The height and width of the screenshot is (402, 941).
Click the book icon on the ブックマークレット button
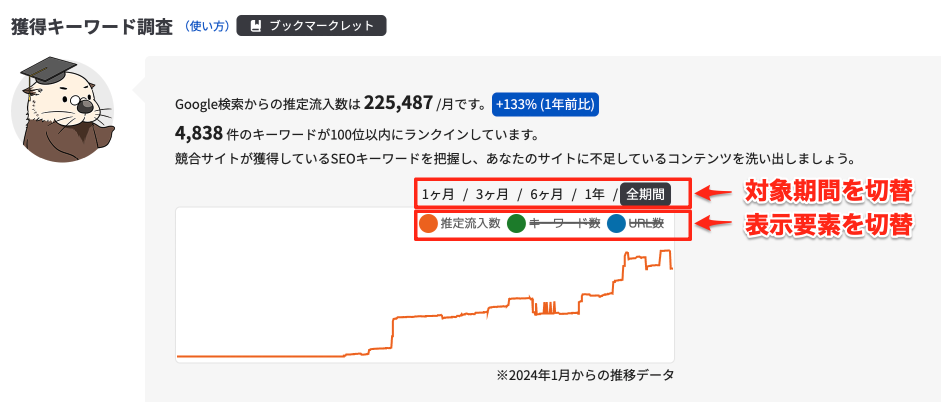[x=258, y=23]
